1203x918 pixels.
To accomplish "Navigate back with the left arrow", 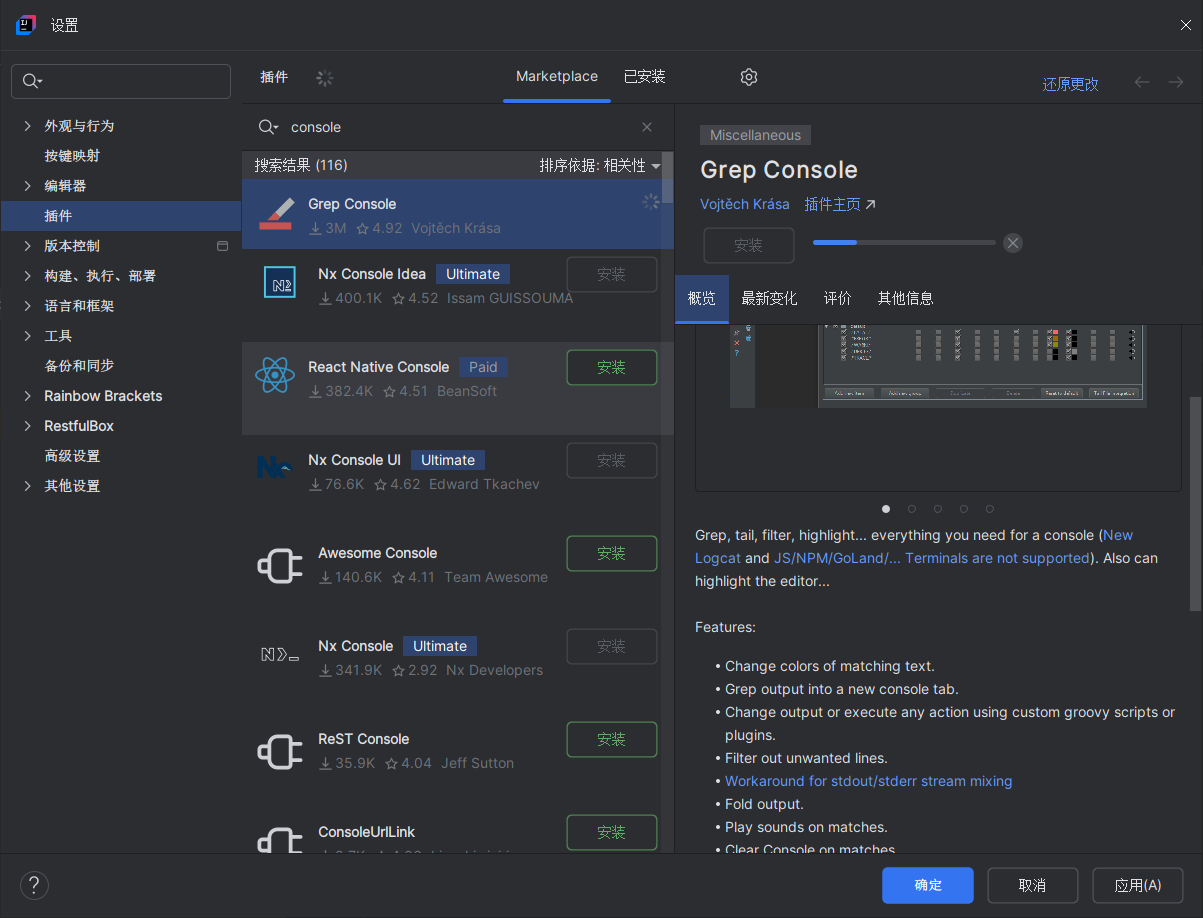I will pyautogui.click(x=1141, y=82).
